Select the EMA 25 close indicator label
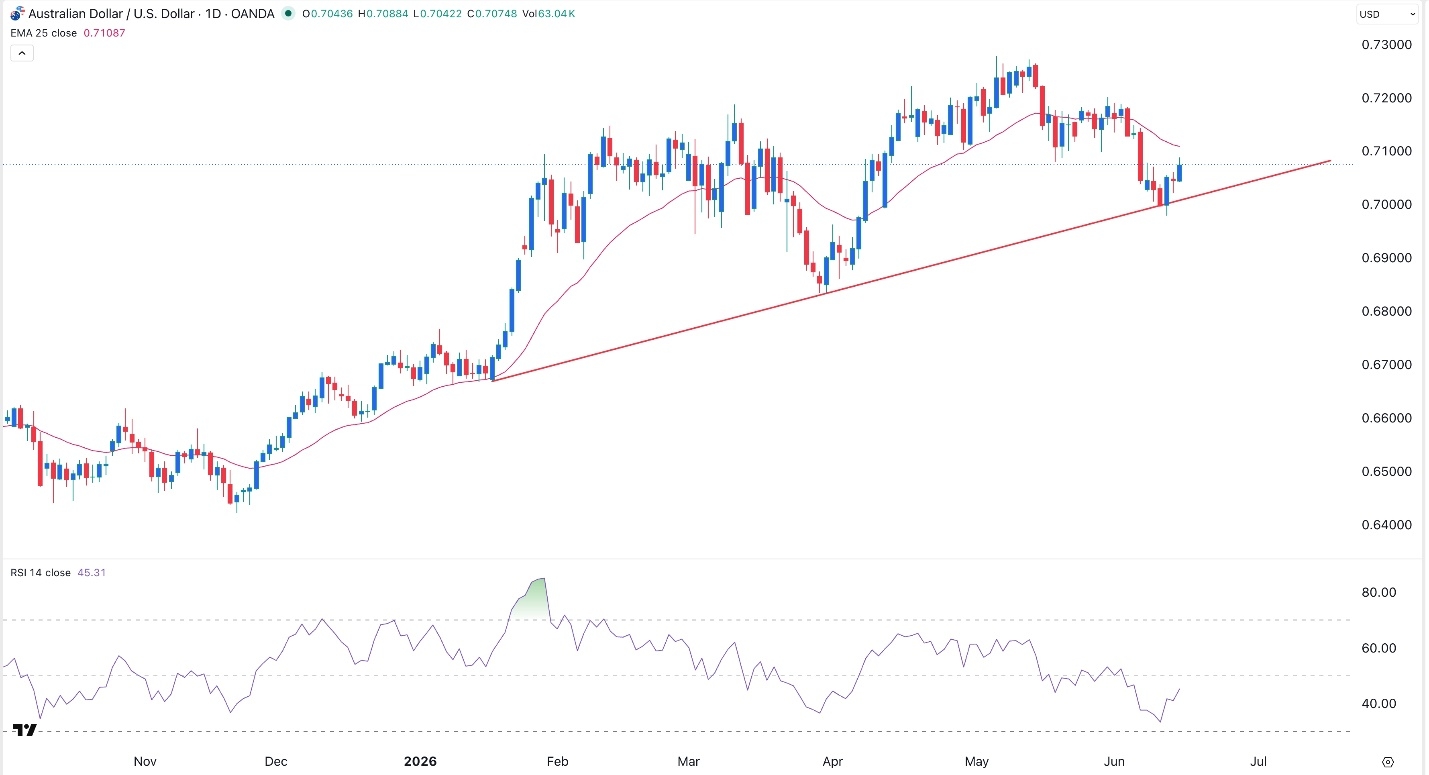The width and height of the screenshot is (1429, 775). (44, 32)
